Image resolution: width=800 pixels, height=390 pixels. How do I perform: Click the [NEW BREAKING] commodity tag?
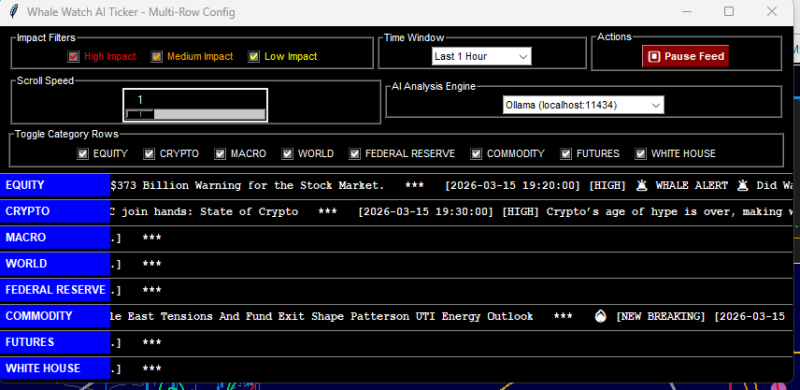pyautogui.click(x=661, y=316)
